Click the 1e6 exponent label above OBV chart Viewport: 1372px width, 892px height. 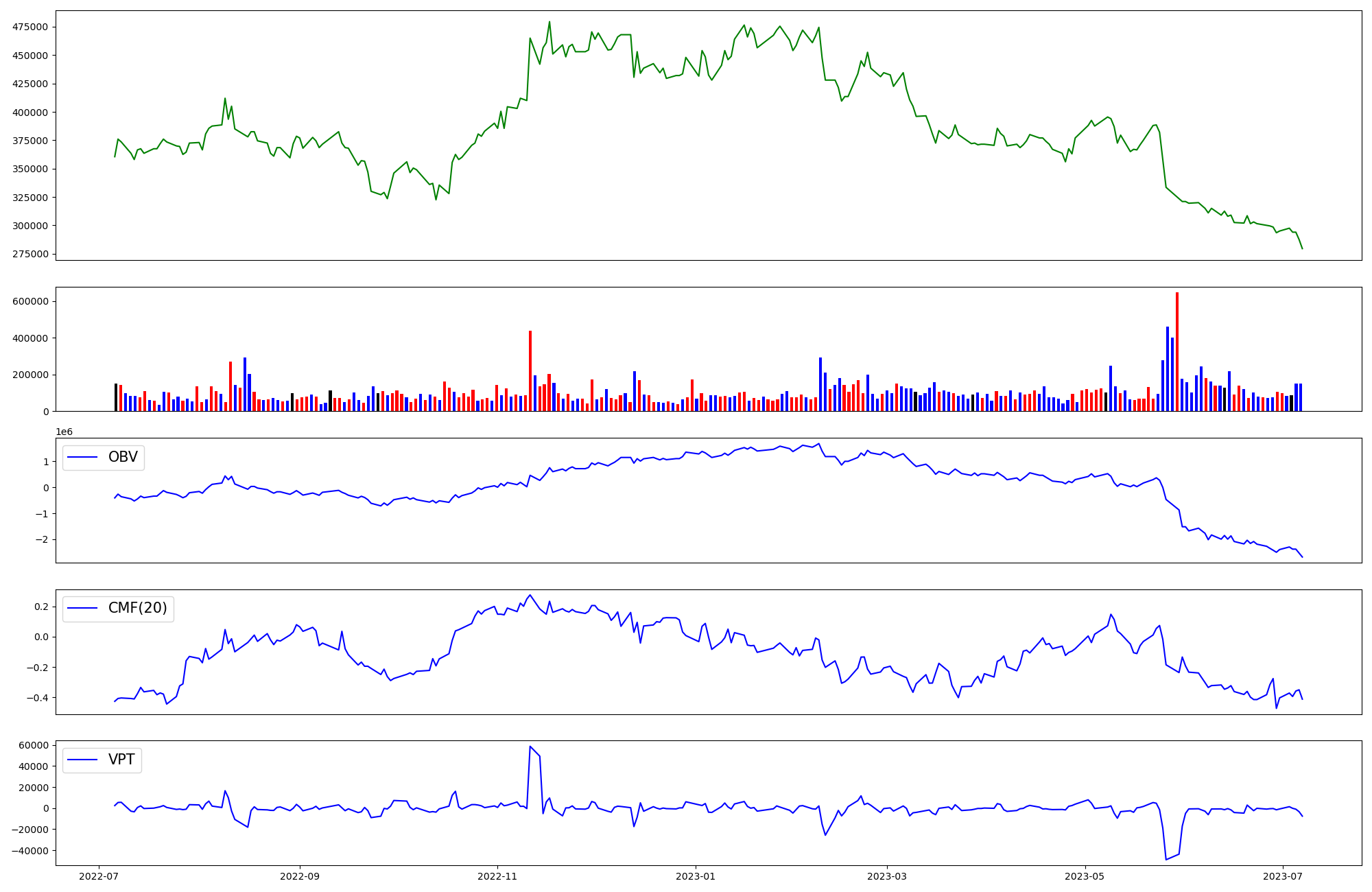(x=64, y=432)
